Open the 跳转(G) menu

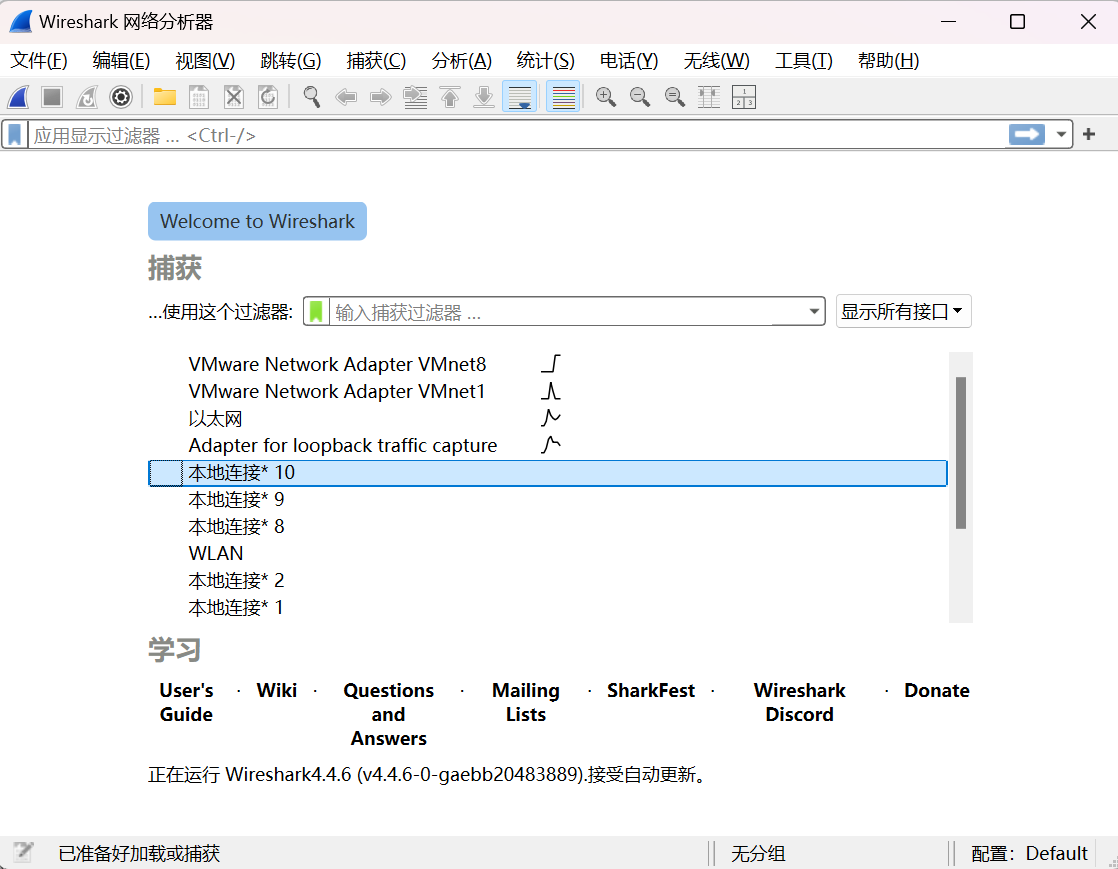click(291, 61)
